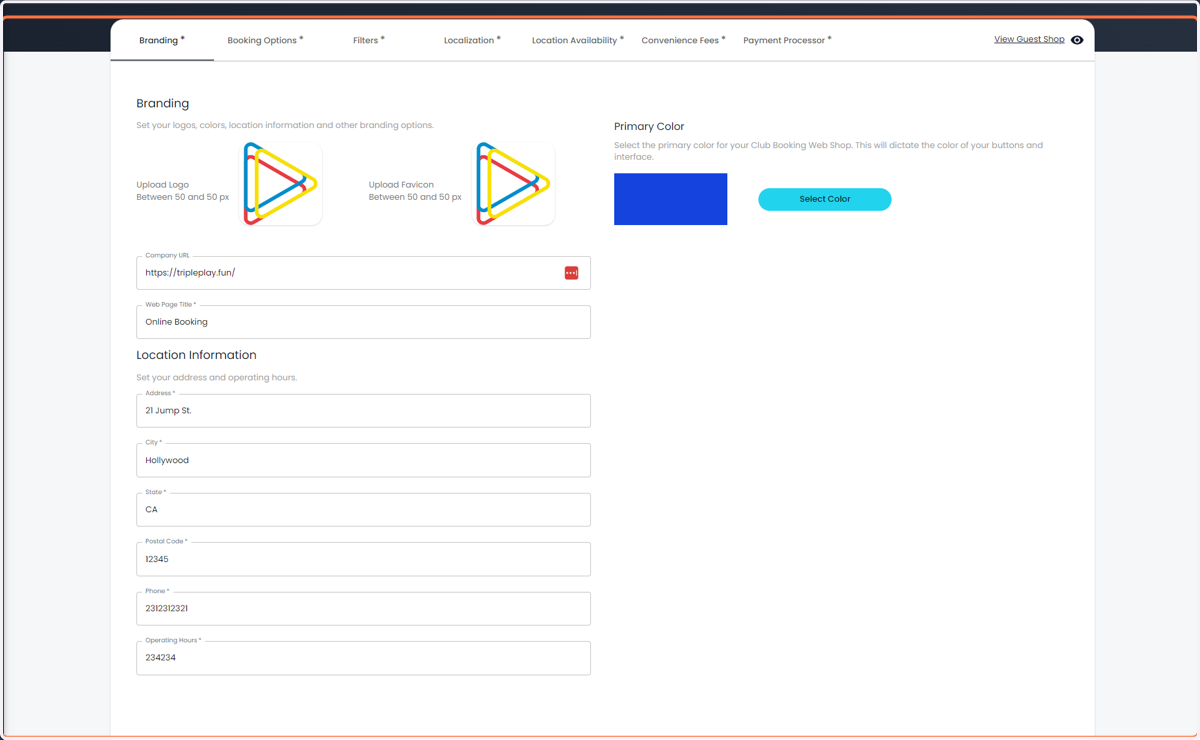The height and width of the screenshot is (740, 1200).
Task: Open the Branding tab
Action: [162, 41]
